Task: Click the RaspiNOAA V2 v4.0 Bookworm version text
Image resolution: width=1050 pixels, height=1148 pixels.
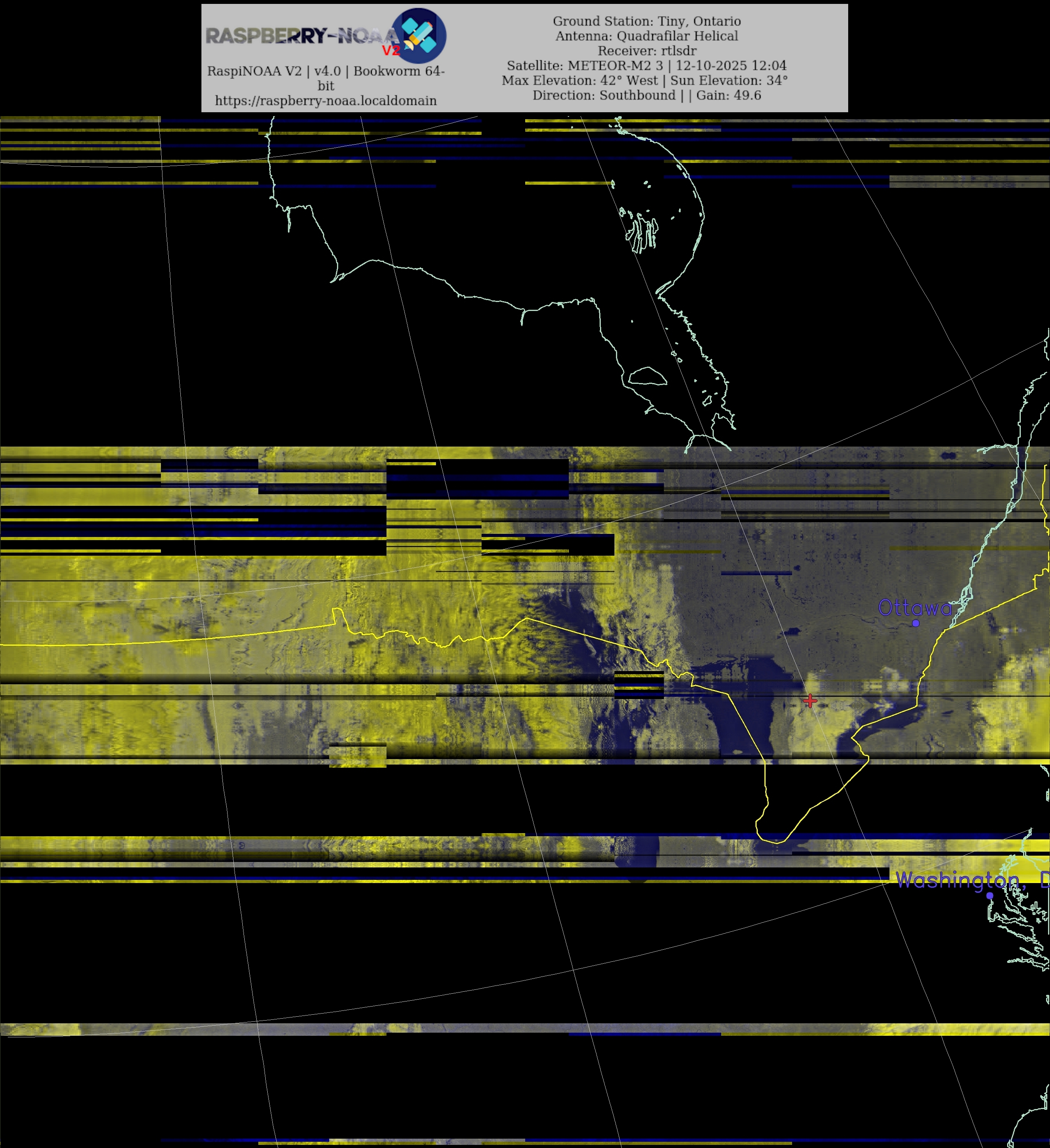Action: pos(326,71)
